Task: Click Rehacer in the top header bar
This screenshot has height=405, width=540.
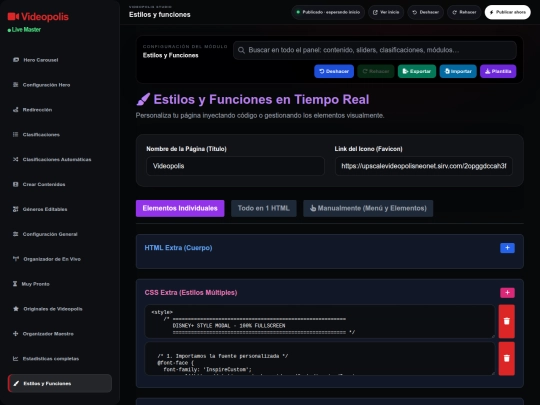Action: [464, 12]
